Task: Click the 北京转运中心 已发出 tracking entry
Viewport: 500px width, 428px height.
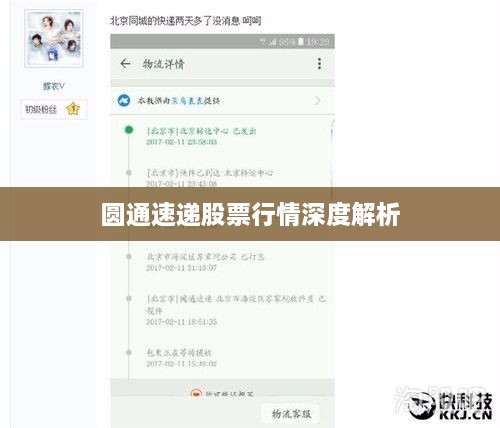Action: pos(201,136)
